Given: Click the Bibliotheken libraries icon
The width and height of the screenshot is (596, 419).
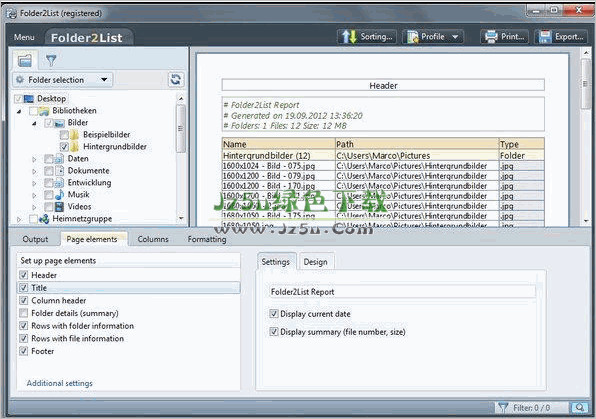Looking at the screenshot, I should click(x=44, y=111).
